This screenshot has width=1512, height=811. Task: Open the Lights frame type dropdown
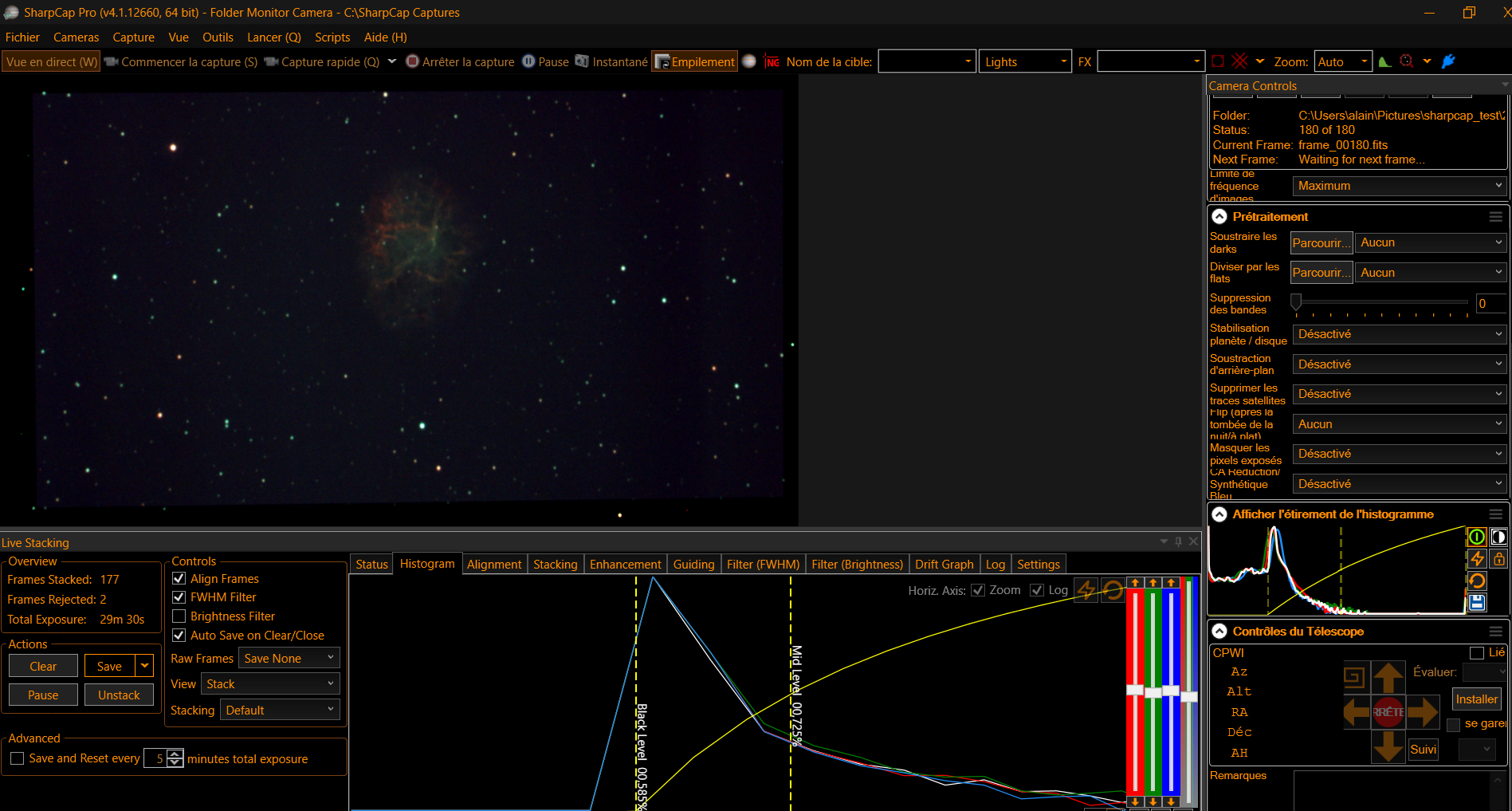(1025, 61)
